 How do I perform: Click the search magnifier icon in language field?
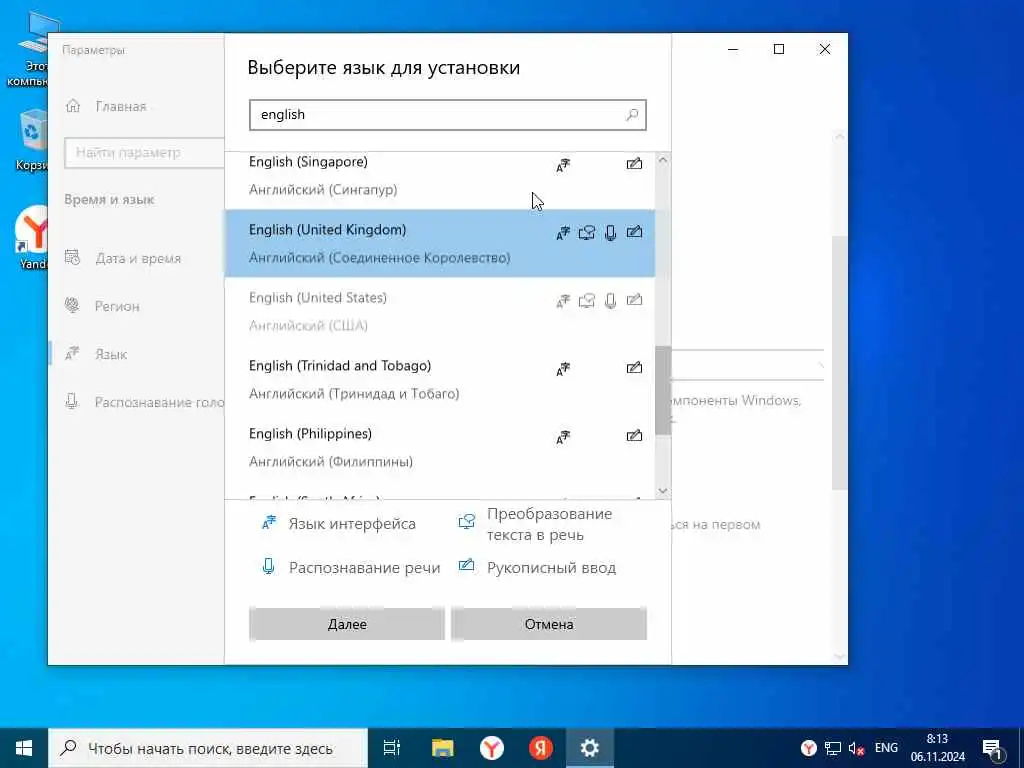pyautogui.click(x=632, y=115)
